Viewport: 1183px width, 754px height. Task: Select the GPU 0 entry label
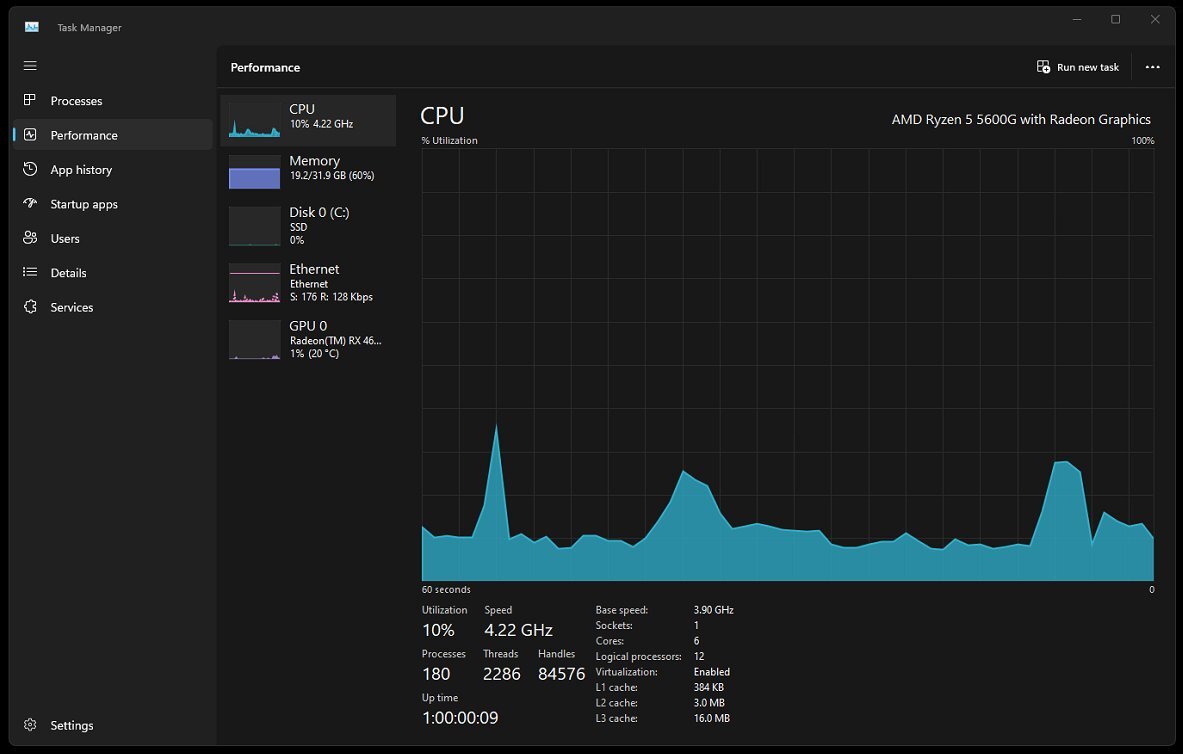308,326
